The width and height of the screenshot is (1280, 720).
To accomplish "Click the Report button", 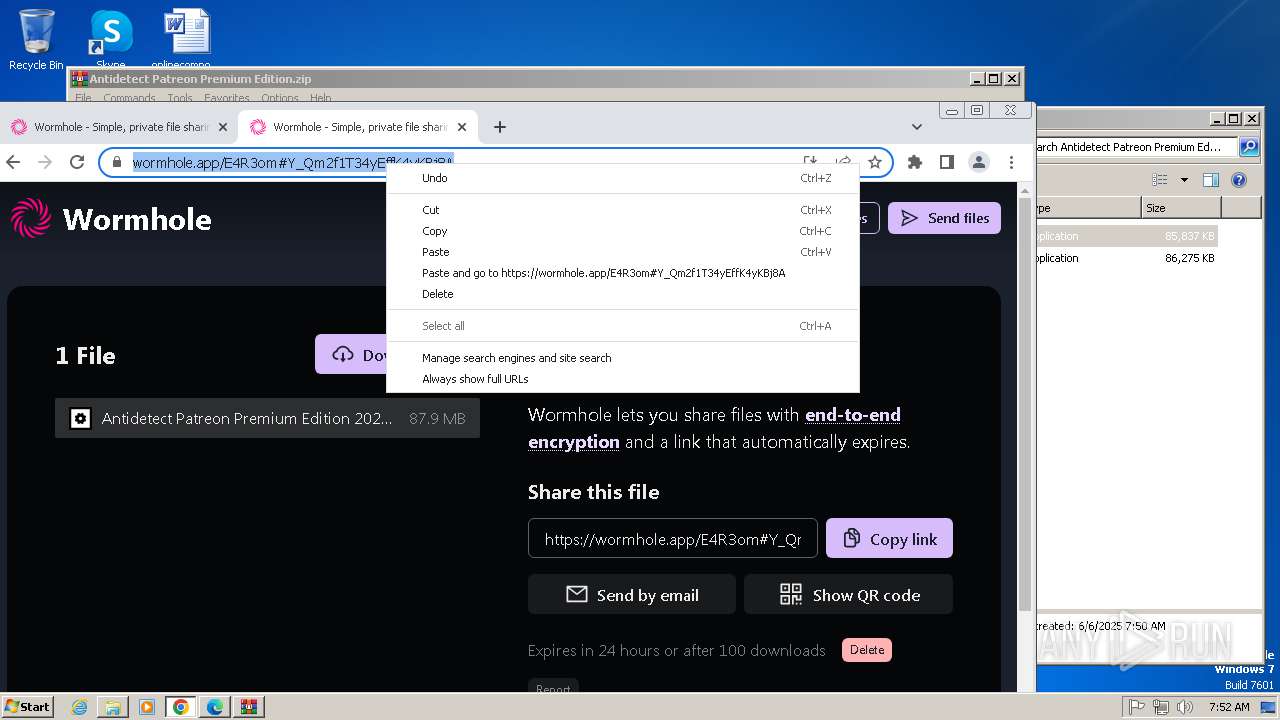I will (553, 688).
